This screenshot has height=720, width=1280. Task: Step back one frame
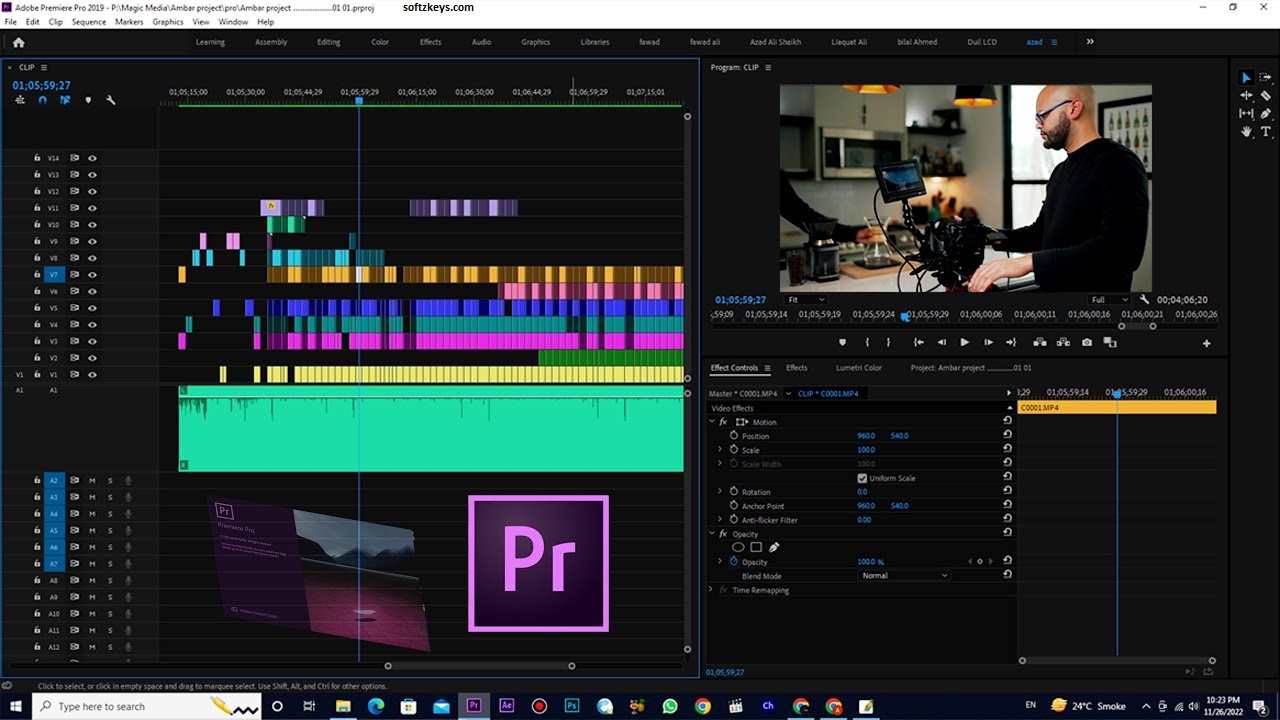(x=941, y=342)
